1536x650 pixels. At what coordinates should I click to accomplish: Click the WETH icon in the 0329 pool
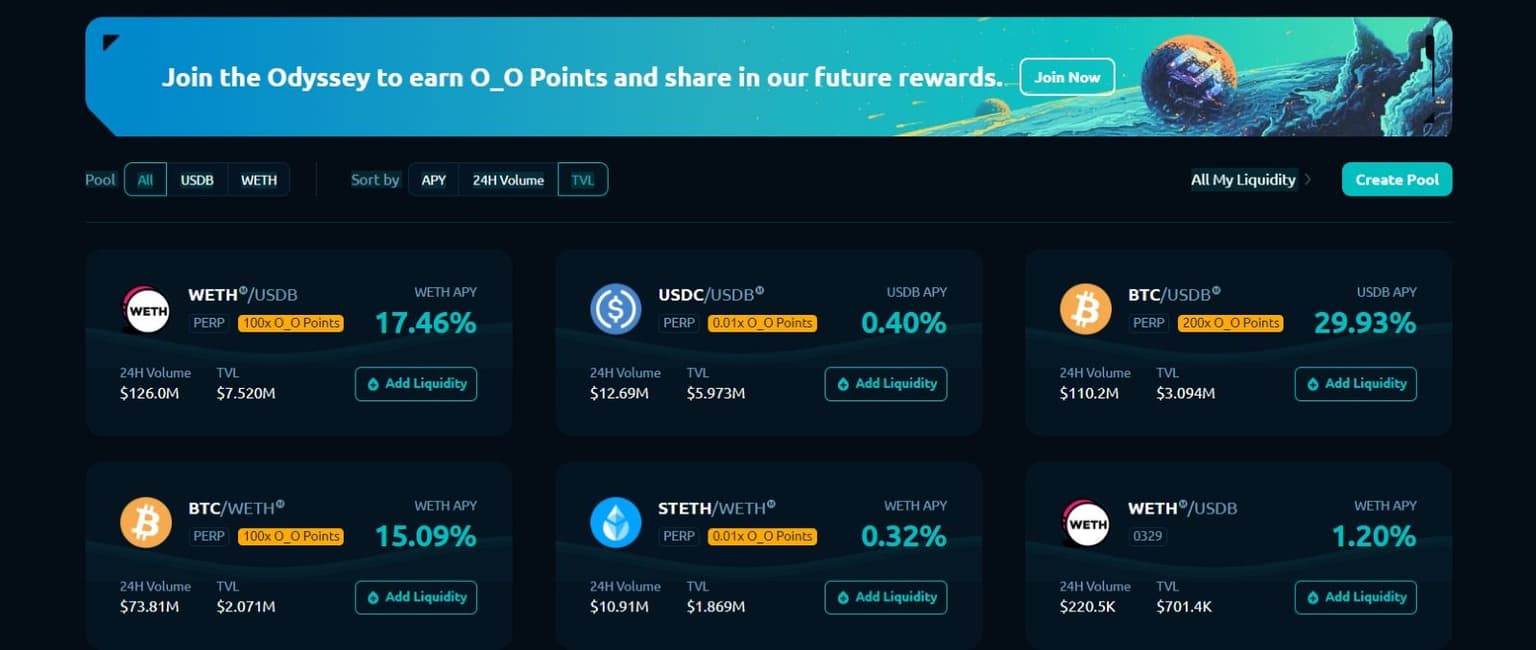click(1085, 523)
